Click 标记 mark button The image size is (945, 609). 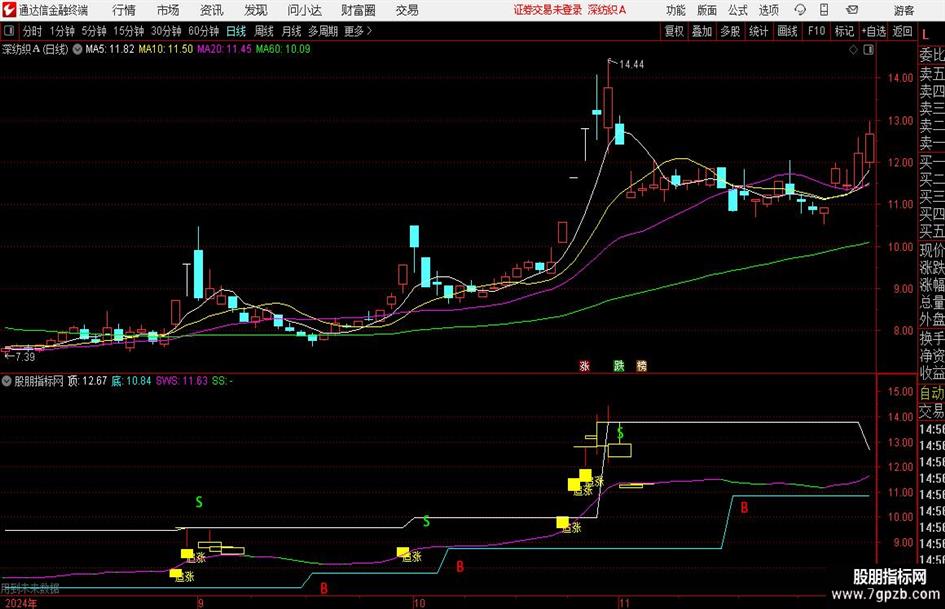[x=844, y=31]
